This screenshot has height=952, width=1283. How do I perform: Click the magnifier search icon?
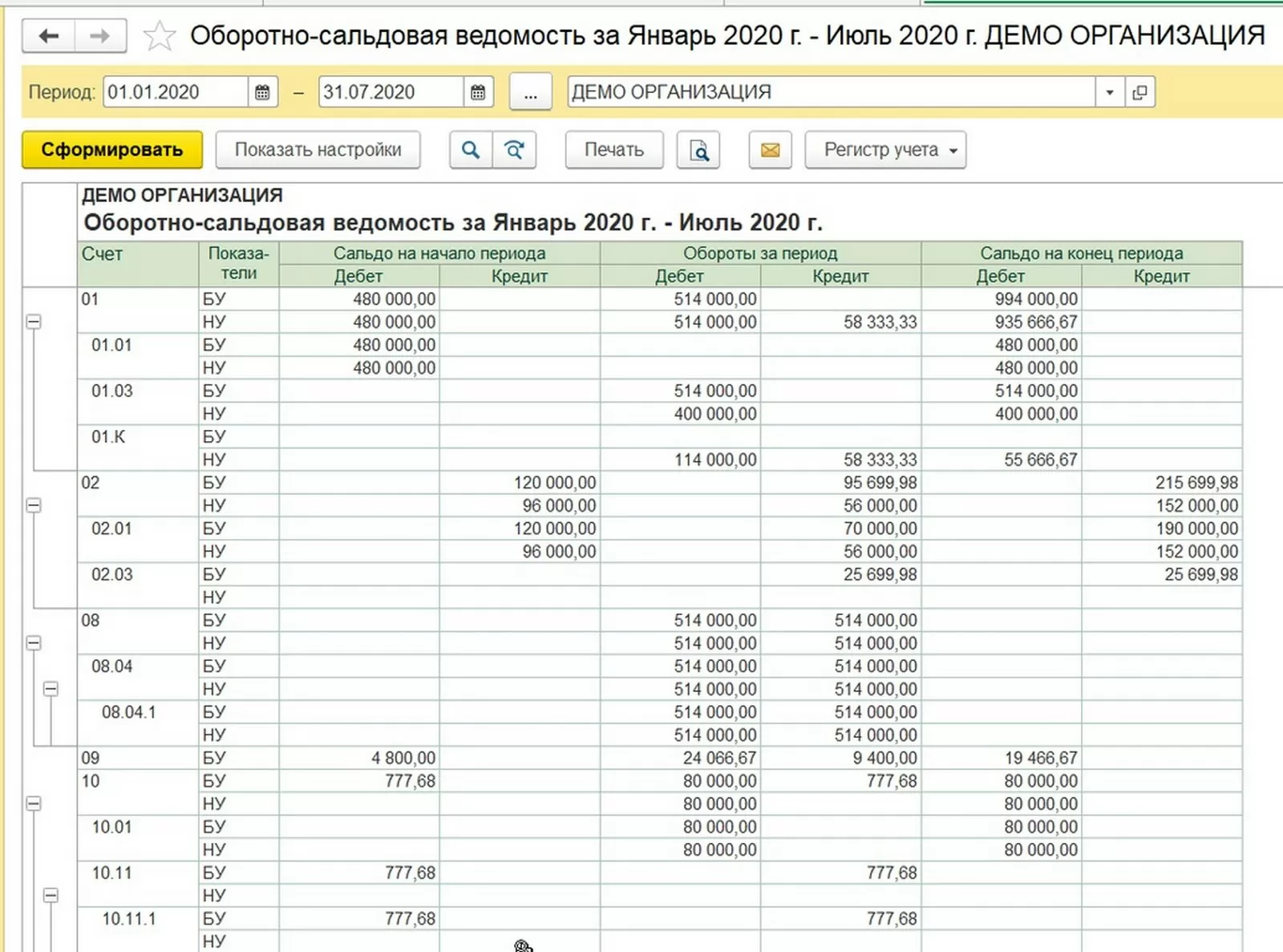point(471,150)
